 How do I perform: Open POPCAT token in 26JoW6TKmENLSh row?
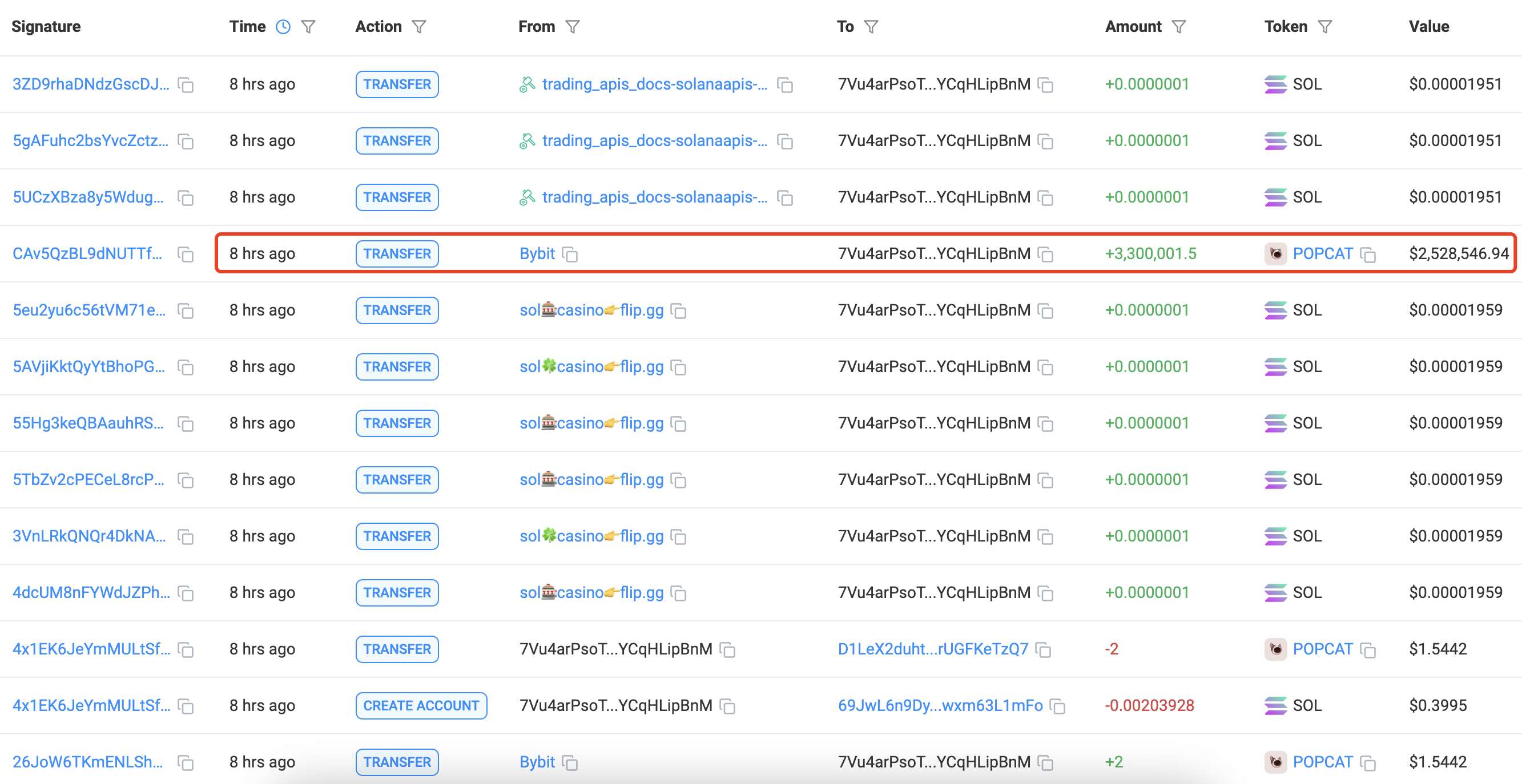click(1322, 762)
